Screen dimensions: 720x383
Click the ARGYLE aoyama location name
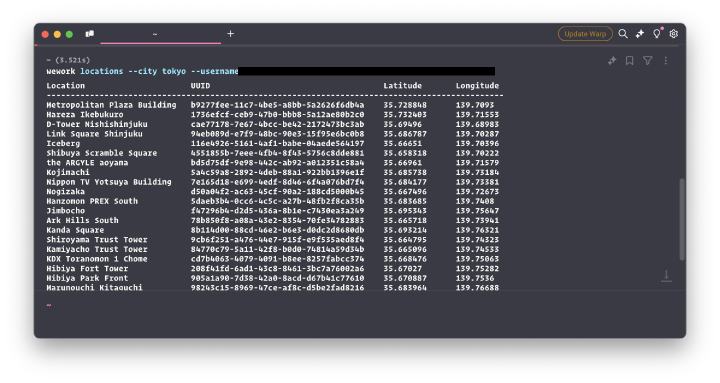click(x=87, y=163)
